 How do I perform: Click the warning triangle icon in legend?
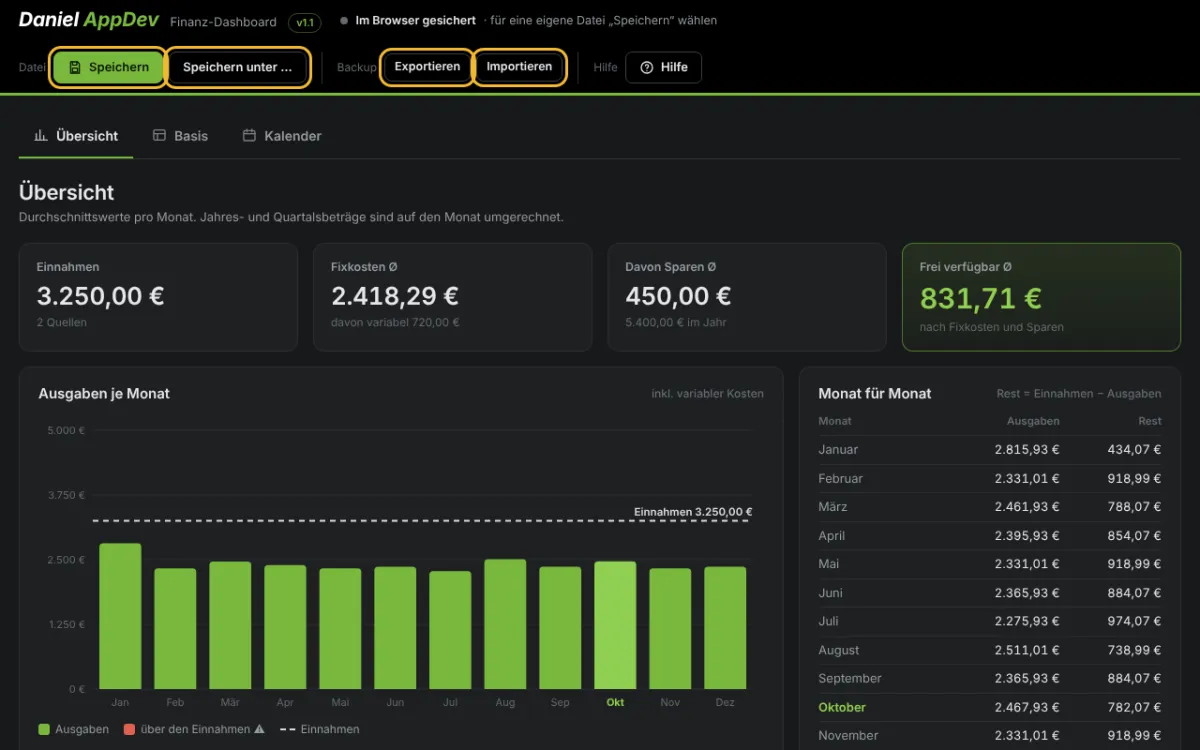pos(259,729)
